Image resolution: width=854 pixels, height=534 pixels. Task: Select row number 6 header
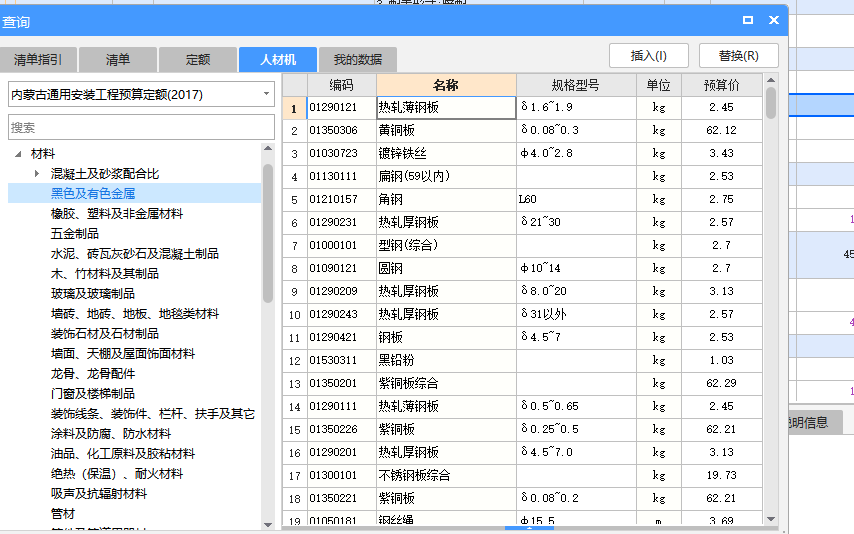click(x=295, y=223)
